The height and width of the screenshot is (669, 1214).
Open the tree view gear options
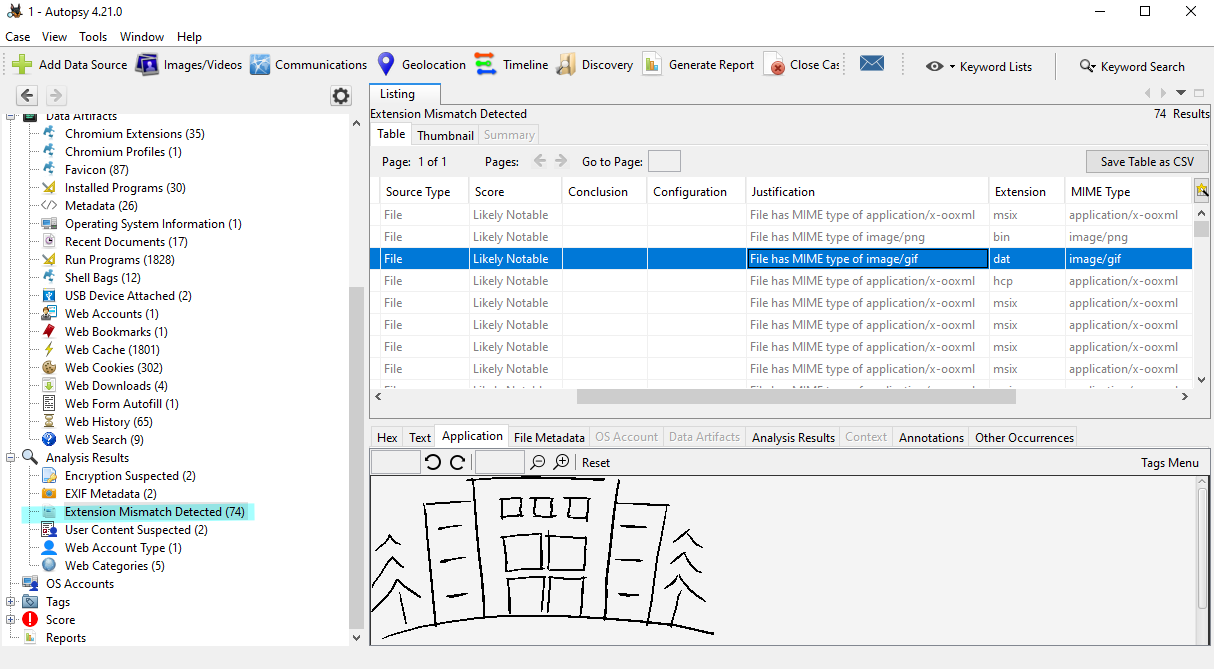(x=341, y=96)
